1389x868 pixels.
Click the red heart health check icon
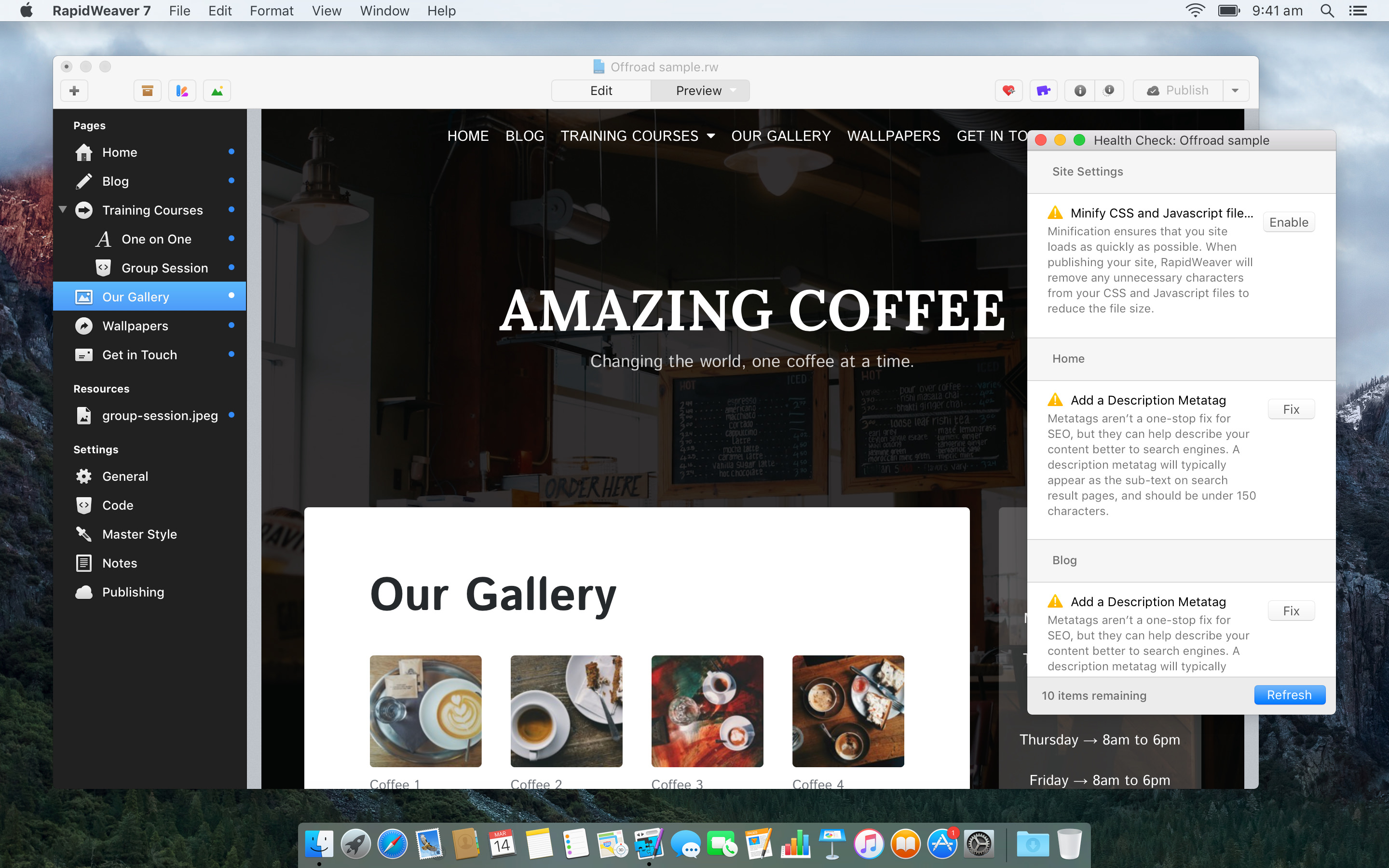click(1008, 91)
